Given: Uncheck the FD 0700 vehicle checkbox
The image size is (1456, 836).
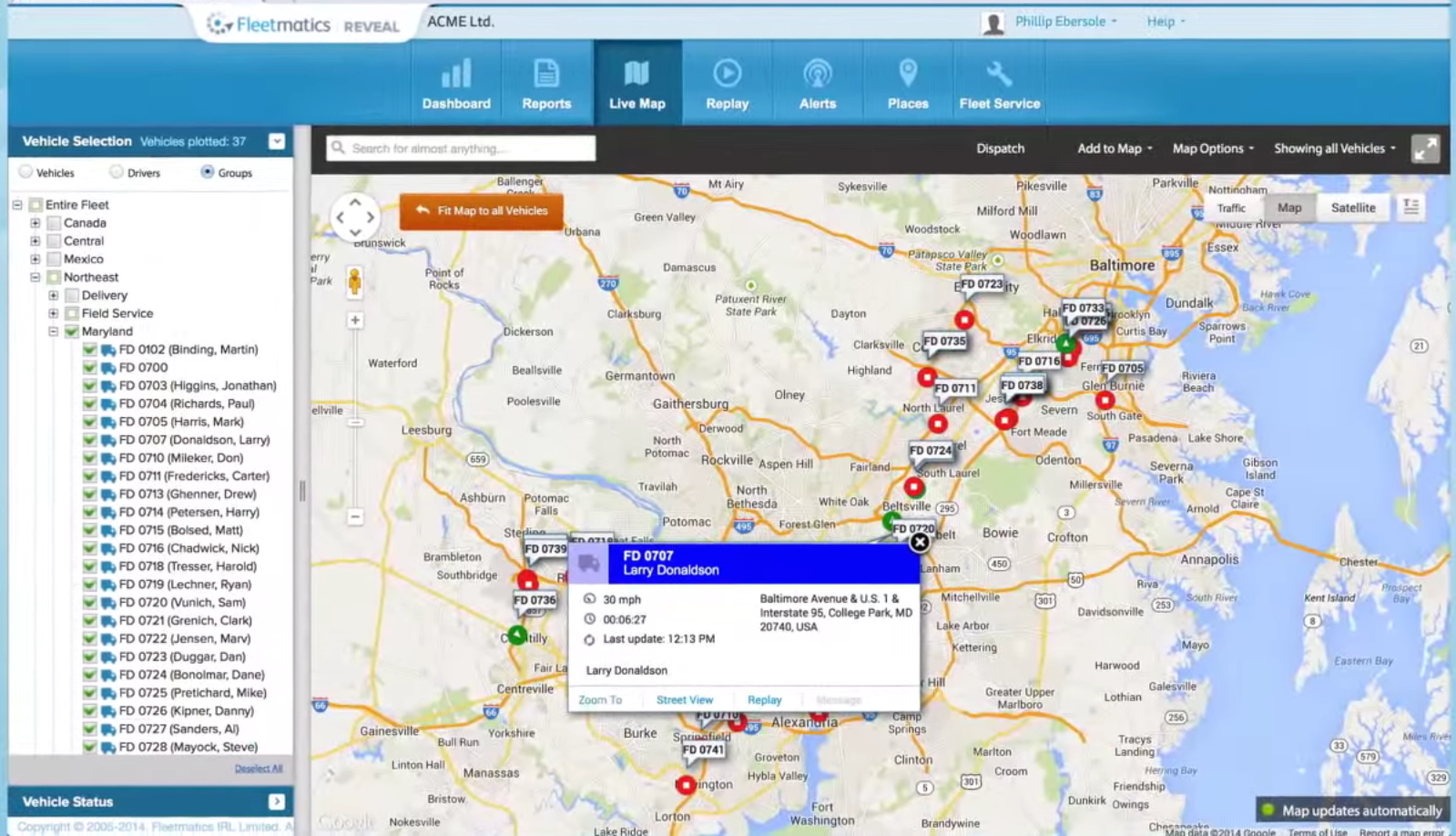Looking at the screenshot, I should point(89,368).
